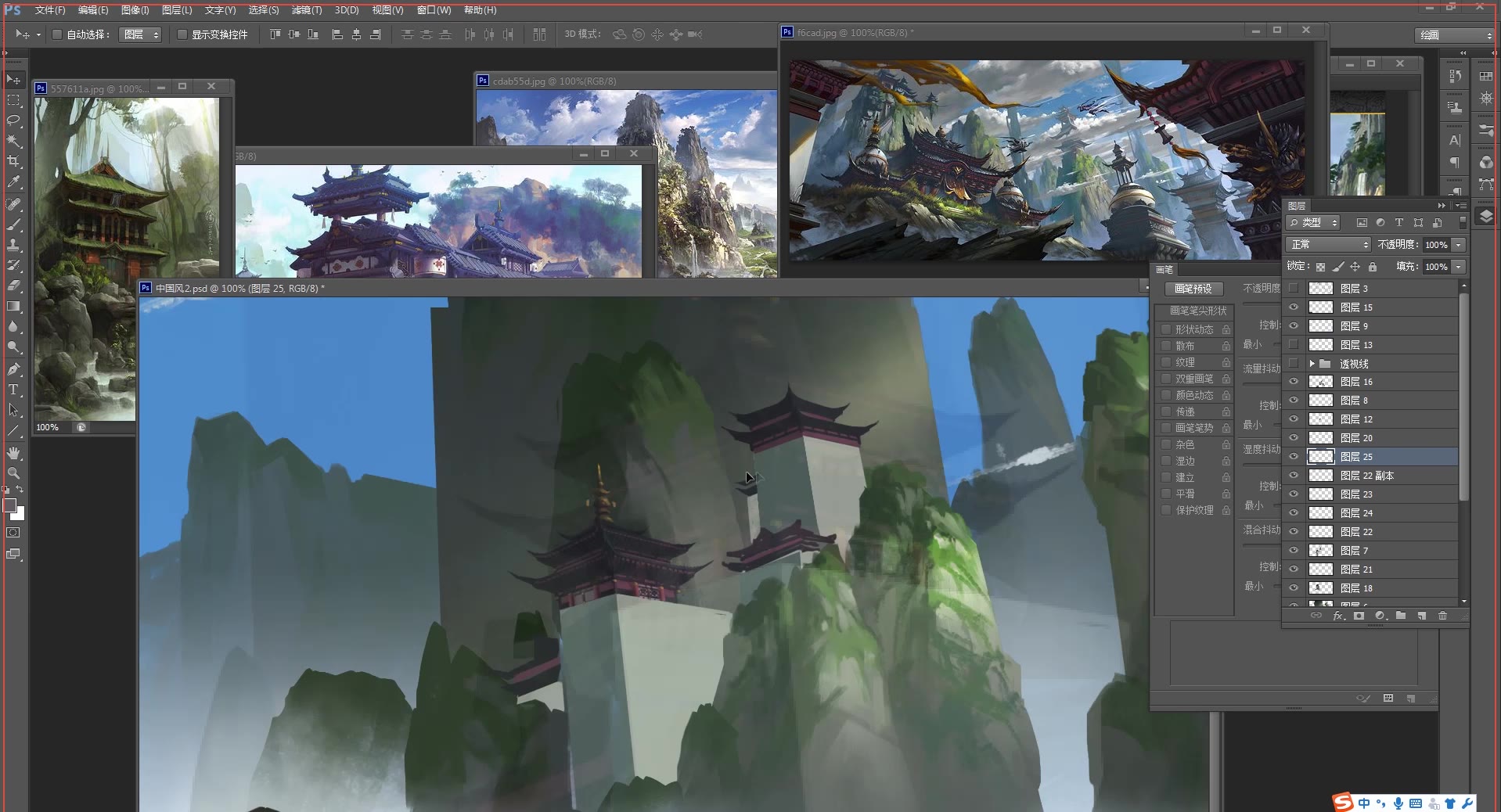Select the Line tool
Viewport: 1501px width, 812px height.
(x=14, y=430)
